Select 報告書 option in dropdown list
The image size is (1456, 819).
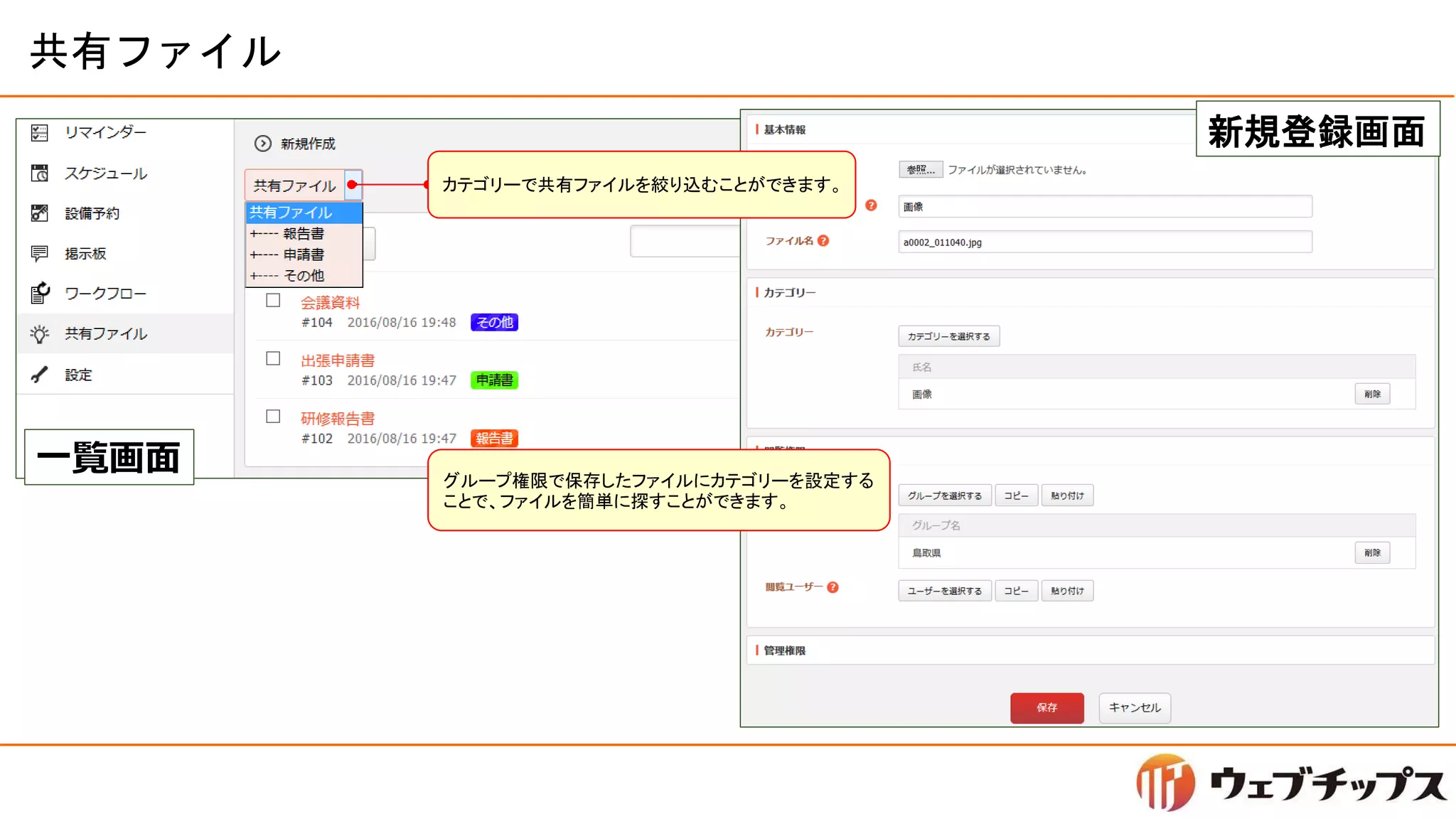pos(304,234)
